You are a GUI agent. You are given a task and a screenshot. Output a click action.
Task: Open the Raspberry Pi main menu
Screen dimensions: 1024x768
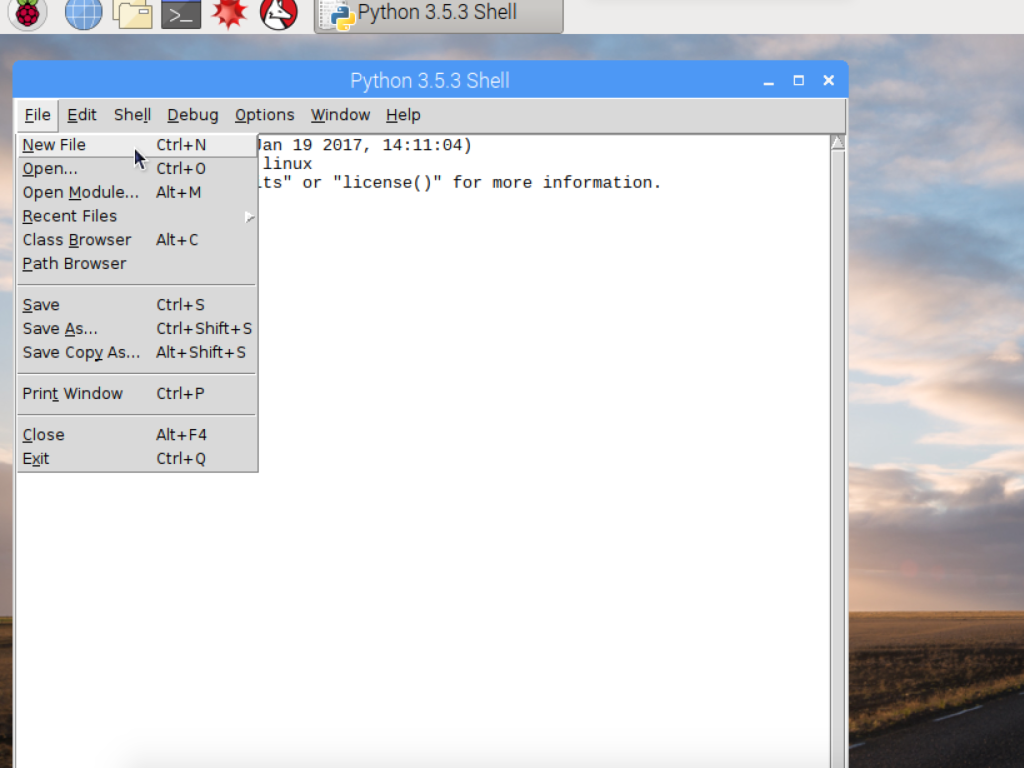[27, 13]
